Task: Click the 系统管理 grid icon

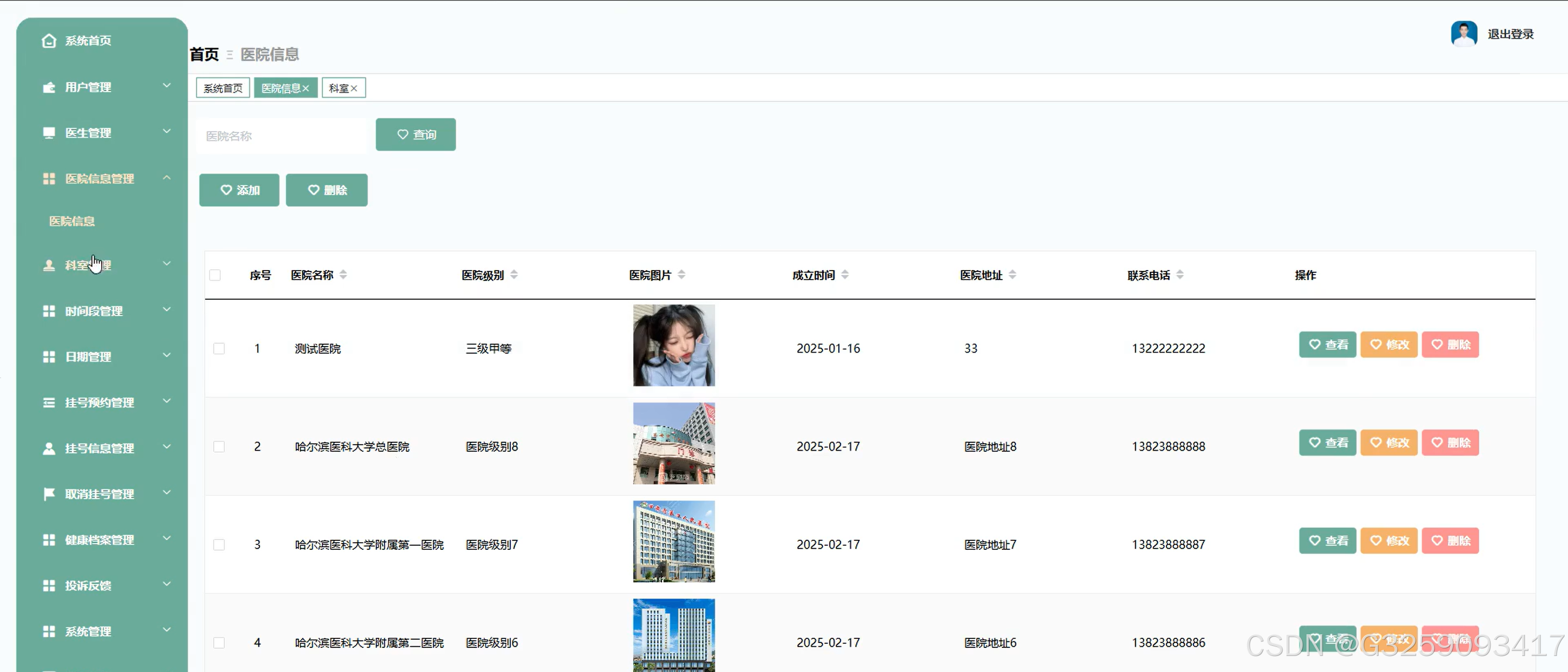Action: point(49,631)
